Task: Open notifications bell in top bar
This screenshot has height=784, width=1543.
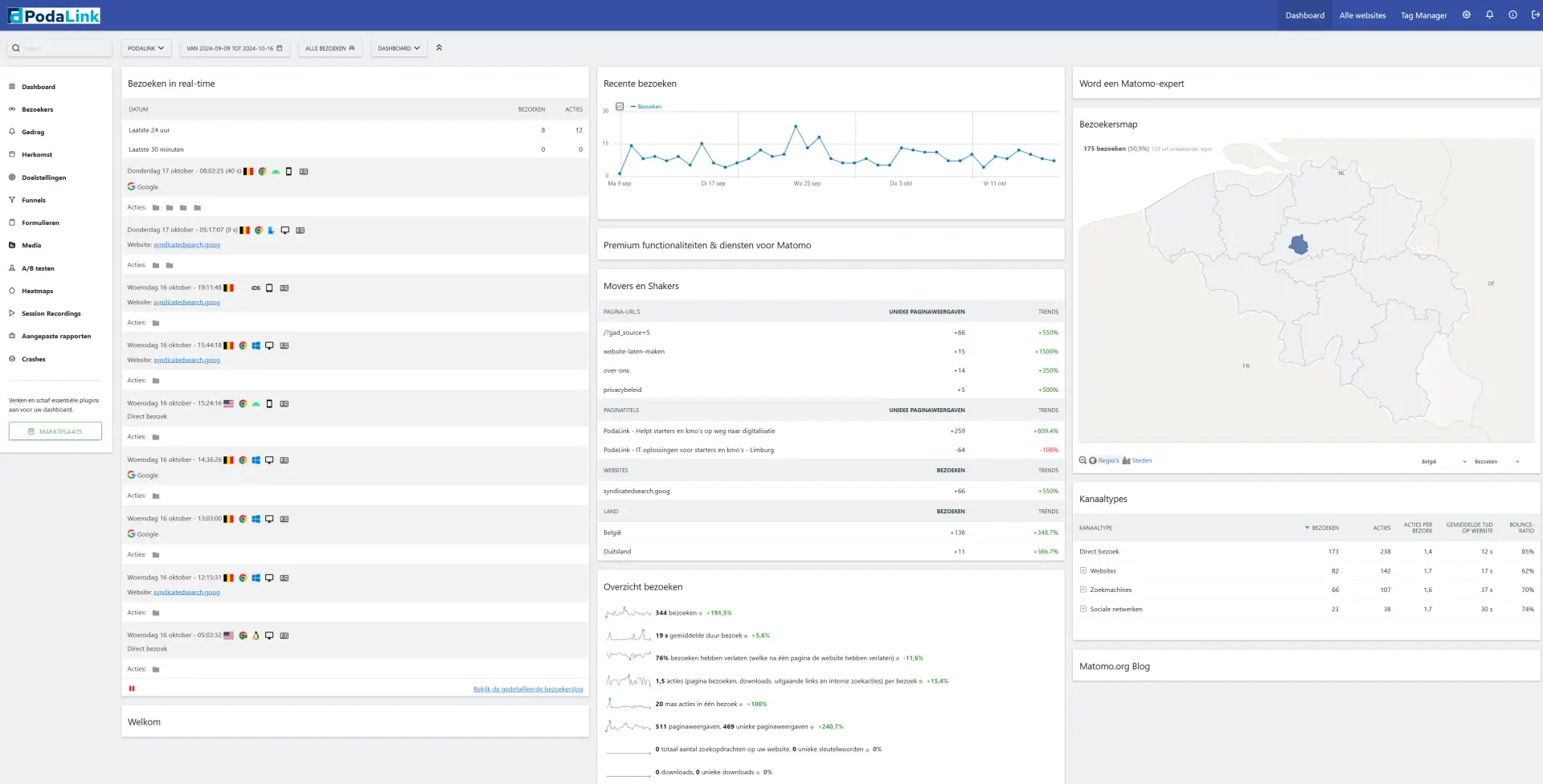Action: pyautogui.click(x=1490, y=15)
